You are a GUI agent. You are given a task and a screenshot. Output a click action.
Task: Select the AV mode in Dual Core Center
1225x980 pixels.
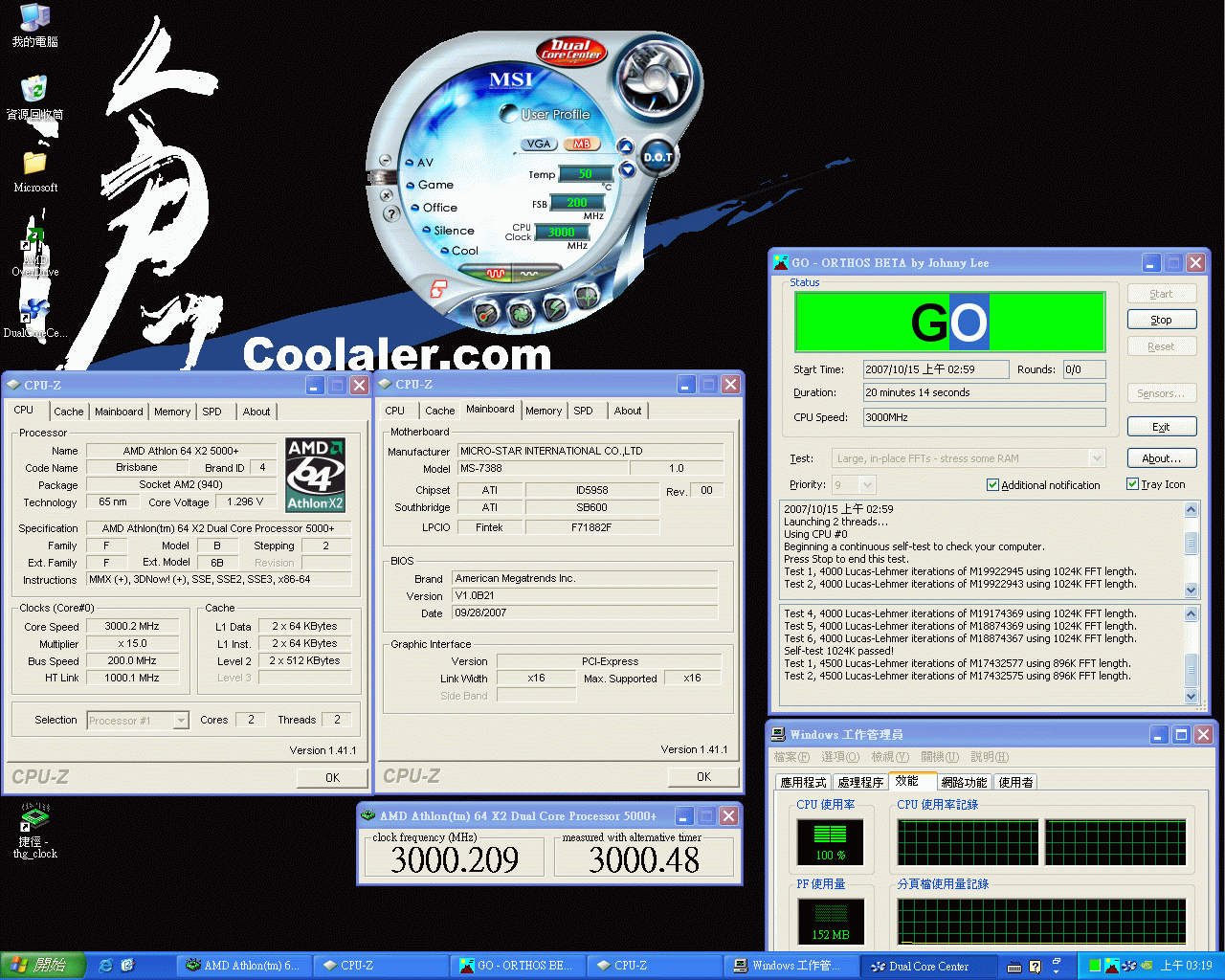point(419,163)
